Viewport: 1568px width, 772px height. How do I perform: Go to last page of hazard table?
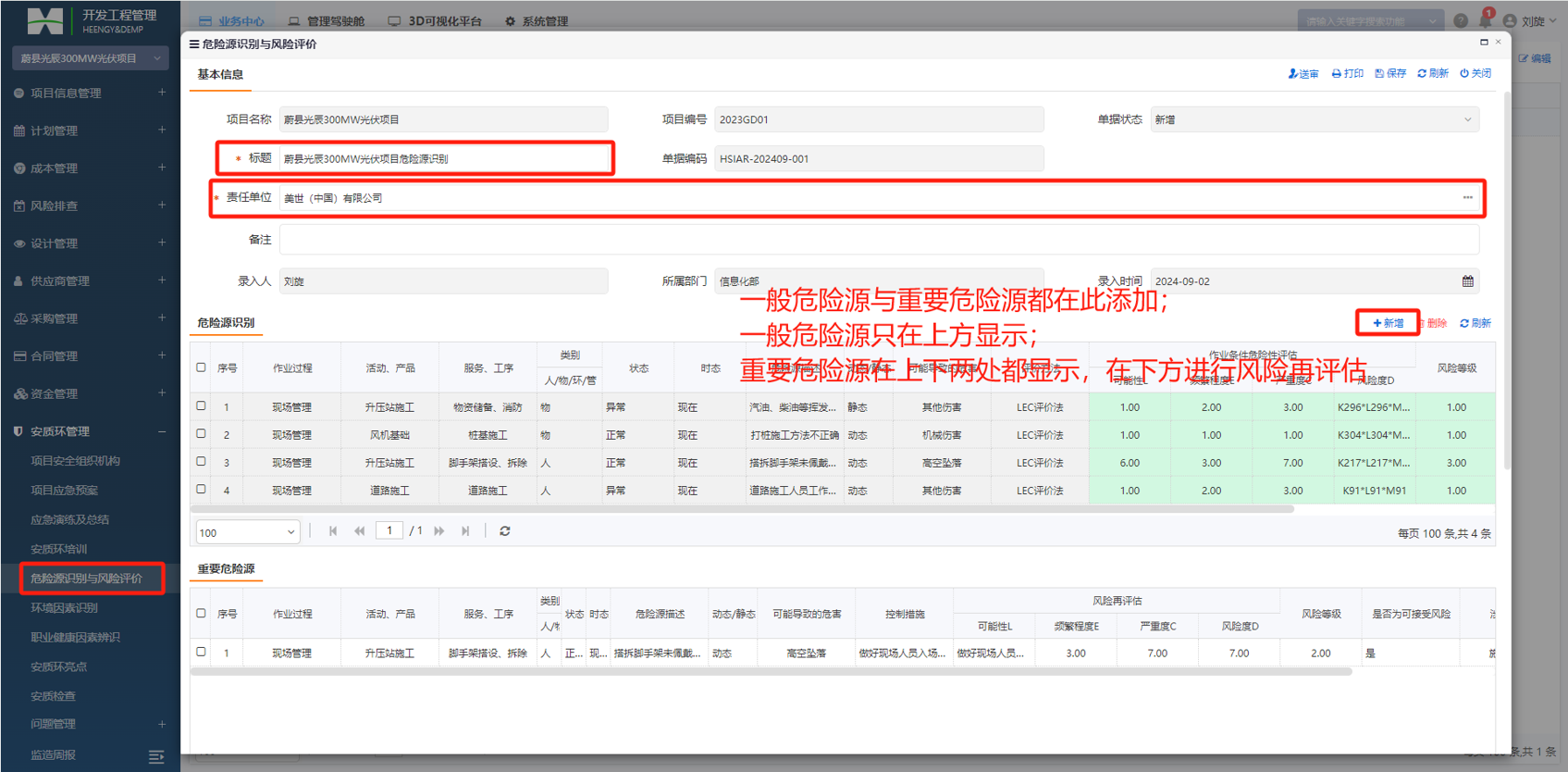click(x=465, y=531)
